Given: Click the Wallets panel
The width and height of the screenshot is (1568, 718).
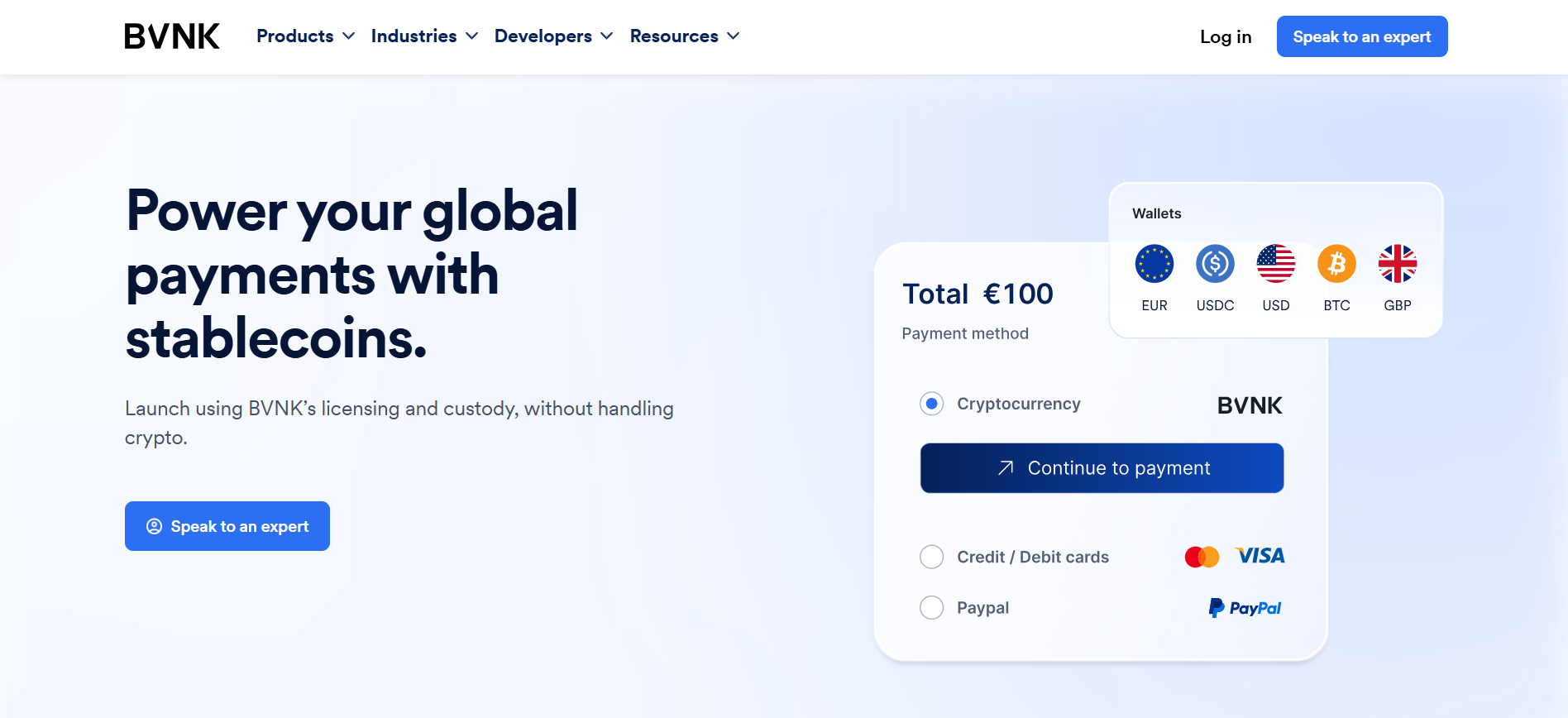Looking at the screenshot, I should [x=1157, y=213].
